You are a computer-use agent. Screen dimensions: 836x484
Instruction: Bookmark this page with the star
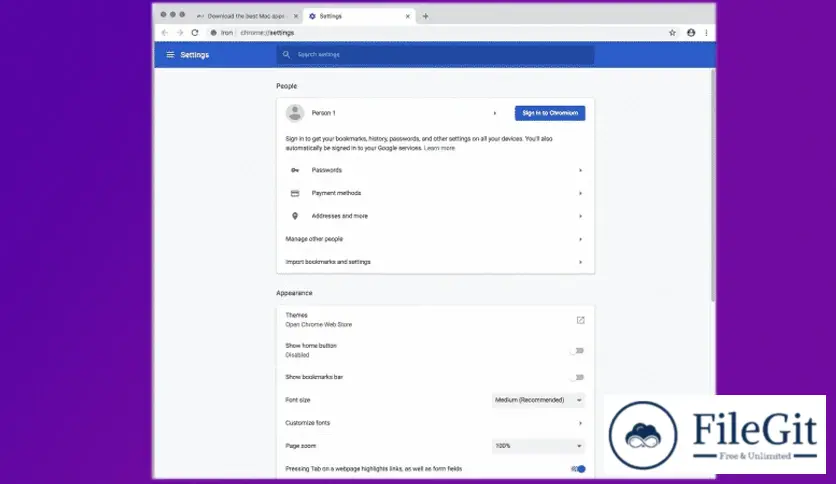tap(672, 33)
